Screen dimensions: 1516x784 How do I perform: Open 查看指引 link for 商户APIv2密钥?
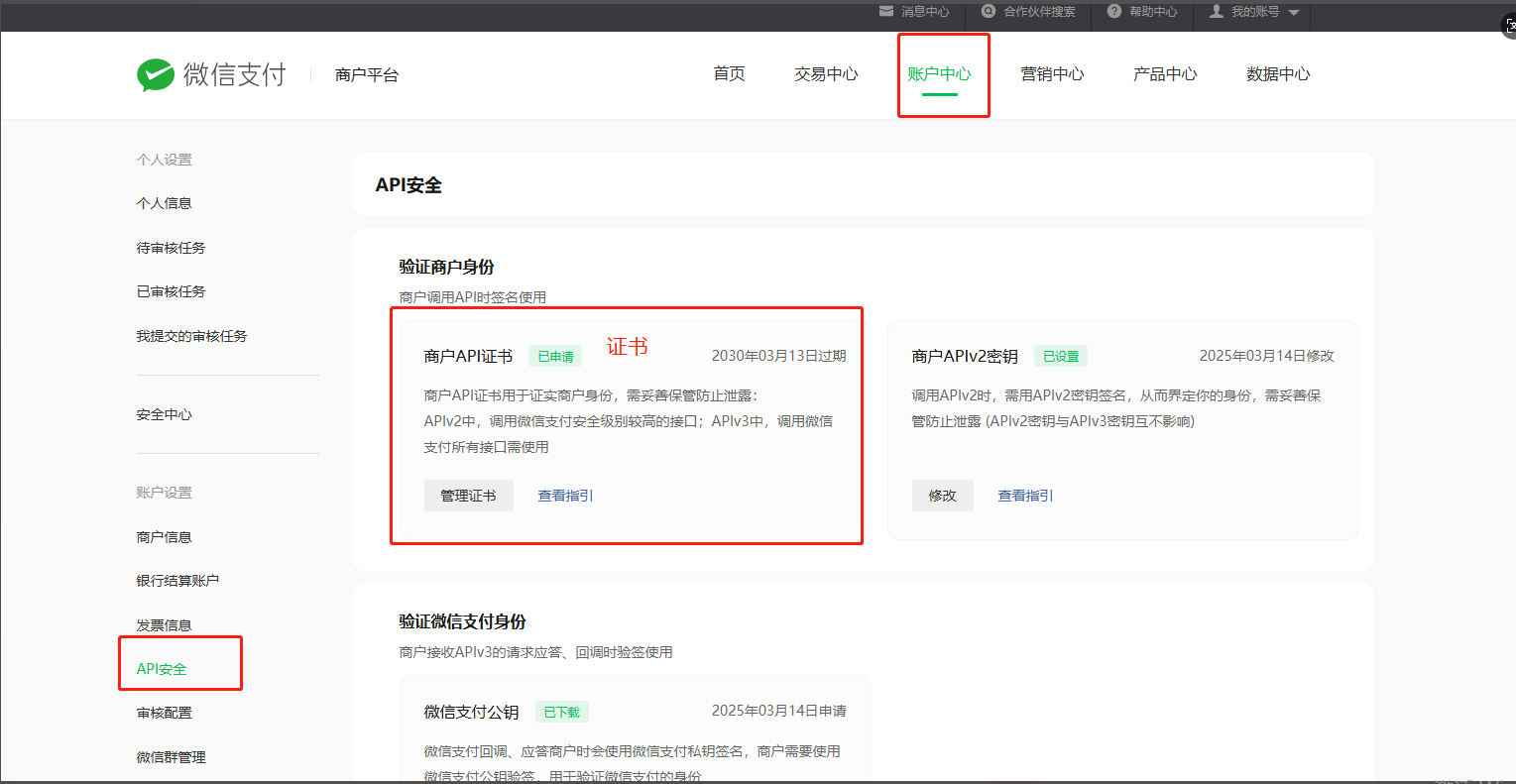click(x=1025, y=496)
